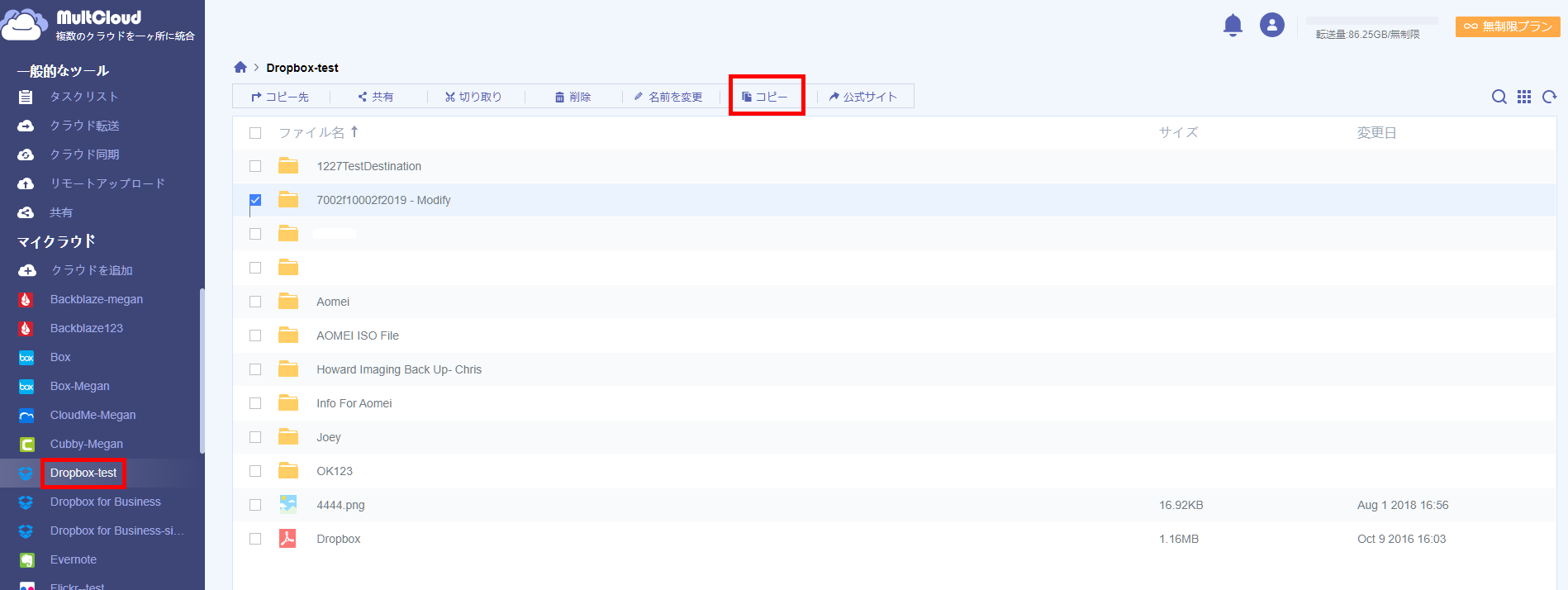Screen dimensions: 1568x590
Task: Open the notifications bell icon
Action: point(1233,26)
